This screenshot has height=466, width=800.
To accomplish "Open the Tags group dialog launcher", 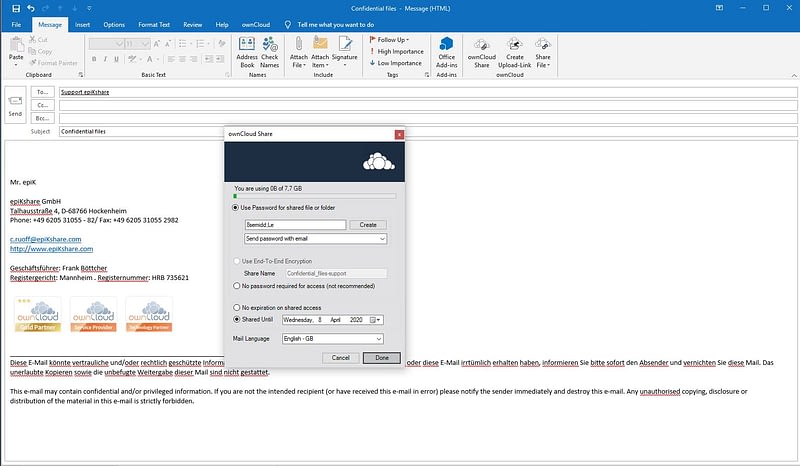I will coord(427,75).
